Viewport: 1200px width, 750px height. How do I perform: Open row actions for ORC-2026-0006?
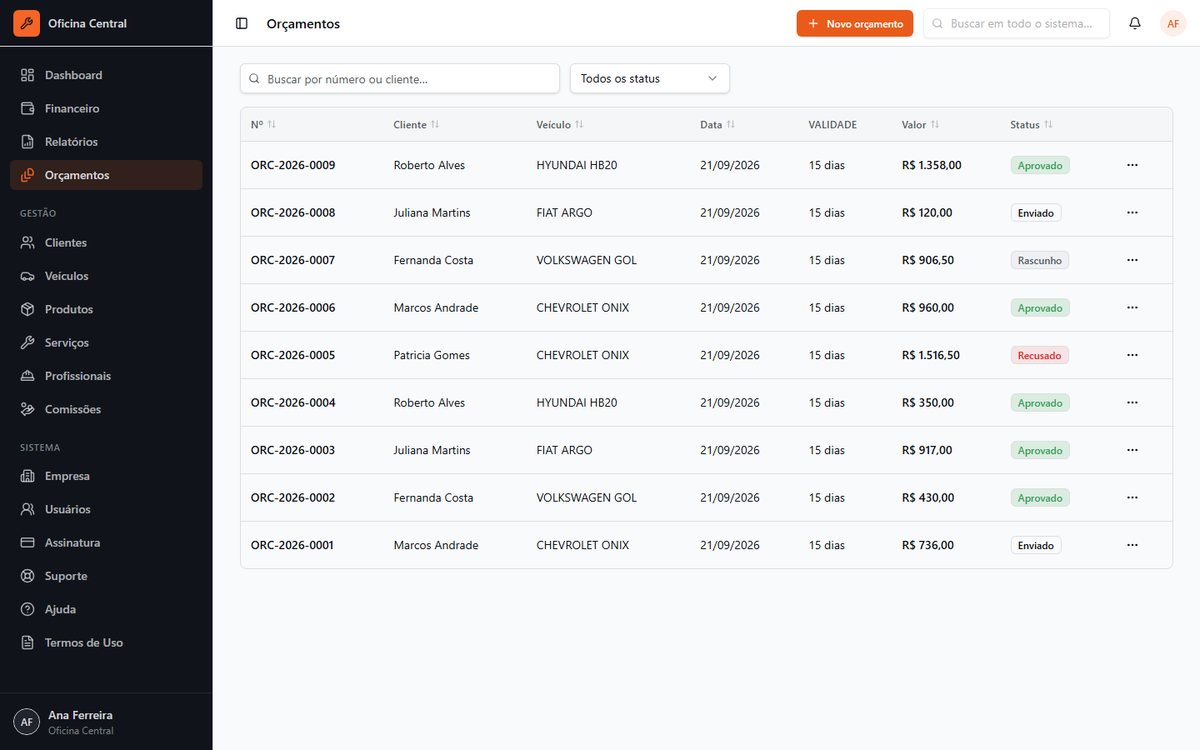point(1132,308)
